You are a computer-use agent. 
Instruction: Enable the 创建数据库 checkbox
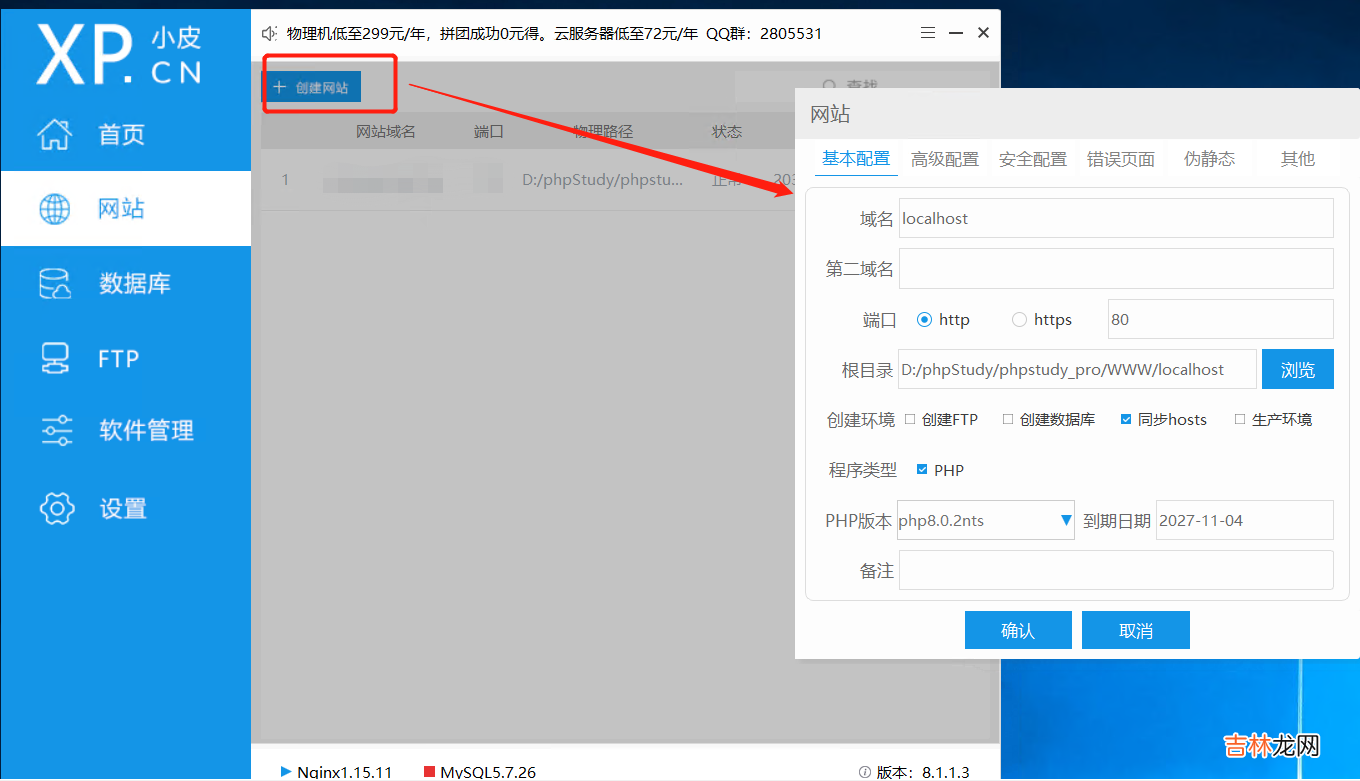1008,420
